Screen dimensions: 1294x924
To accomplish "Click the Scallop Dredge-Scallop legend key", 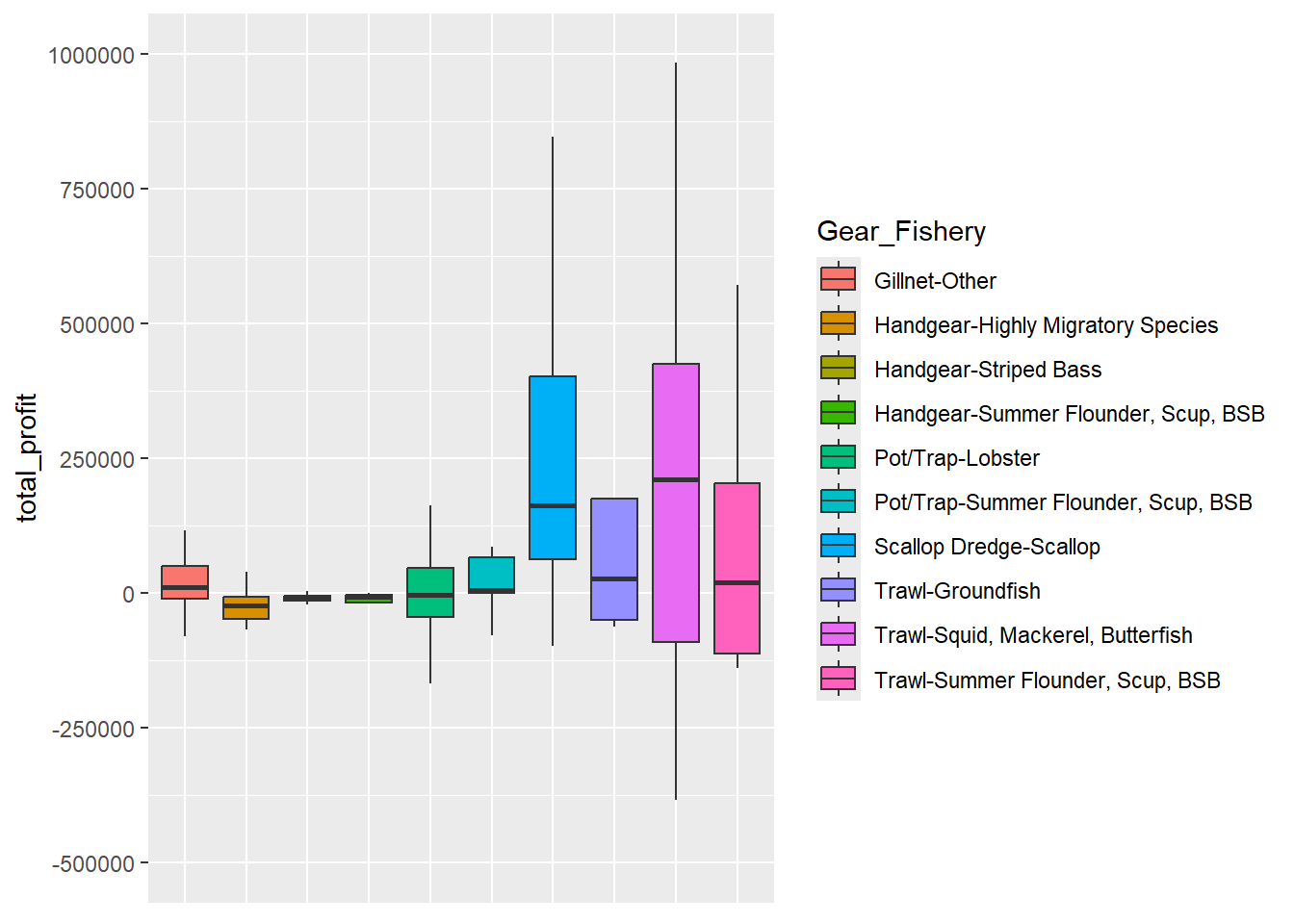I will click(838, 546).
